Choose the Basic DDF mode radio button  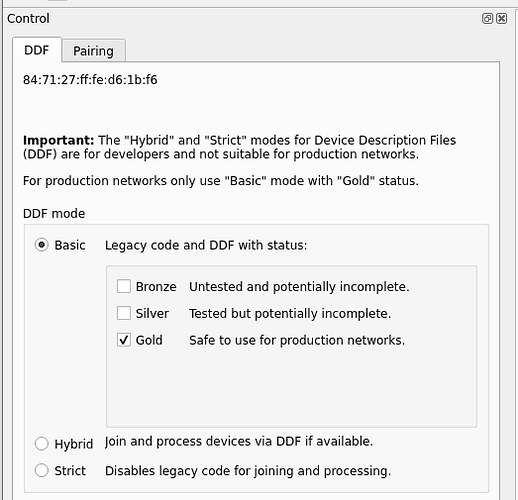(42, 245)
